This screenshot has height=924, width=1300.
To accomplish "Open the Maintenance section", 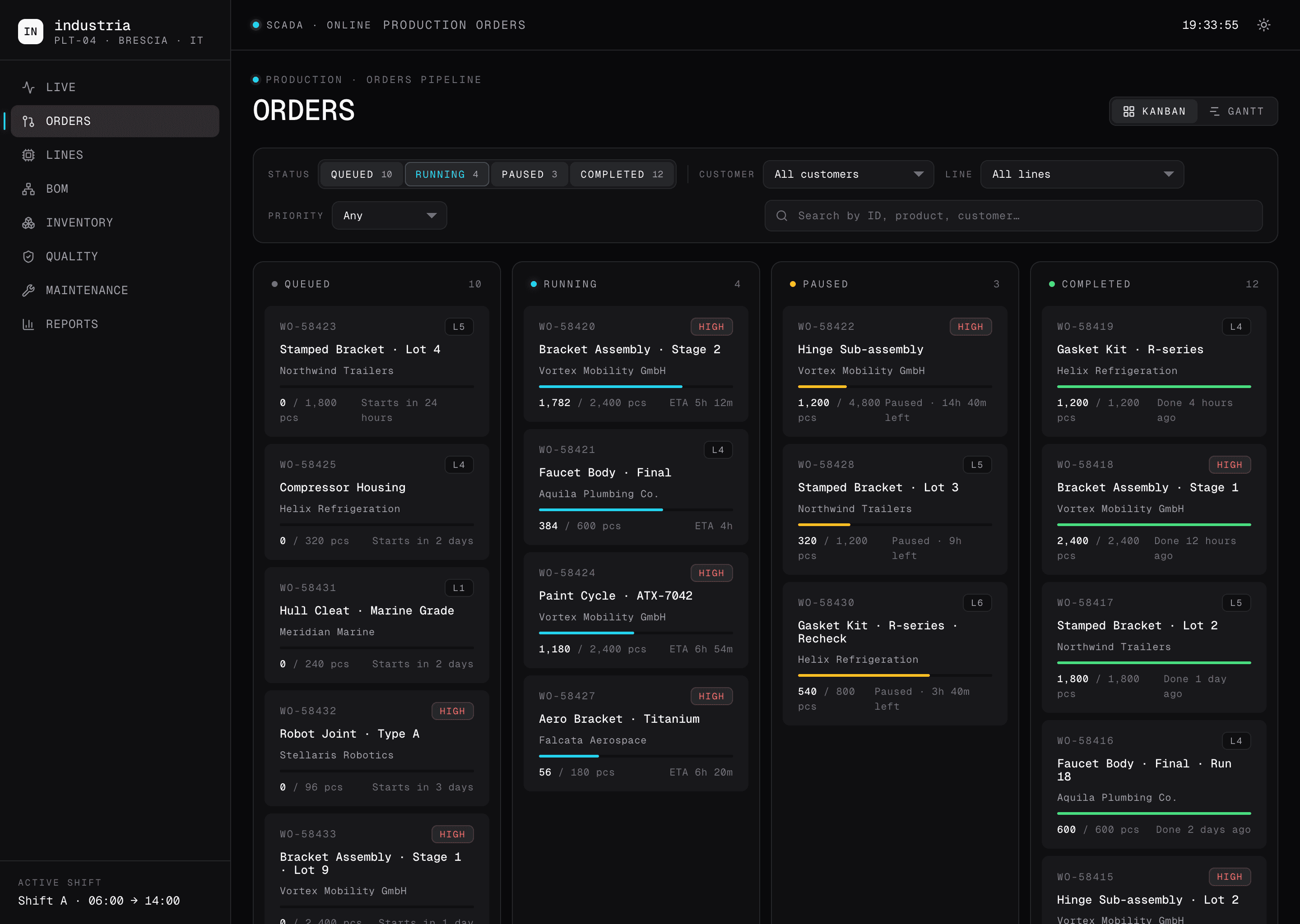I will pyautogui.click(x=115, y=290).
